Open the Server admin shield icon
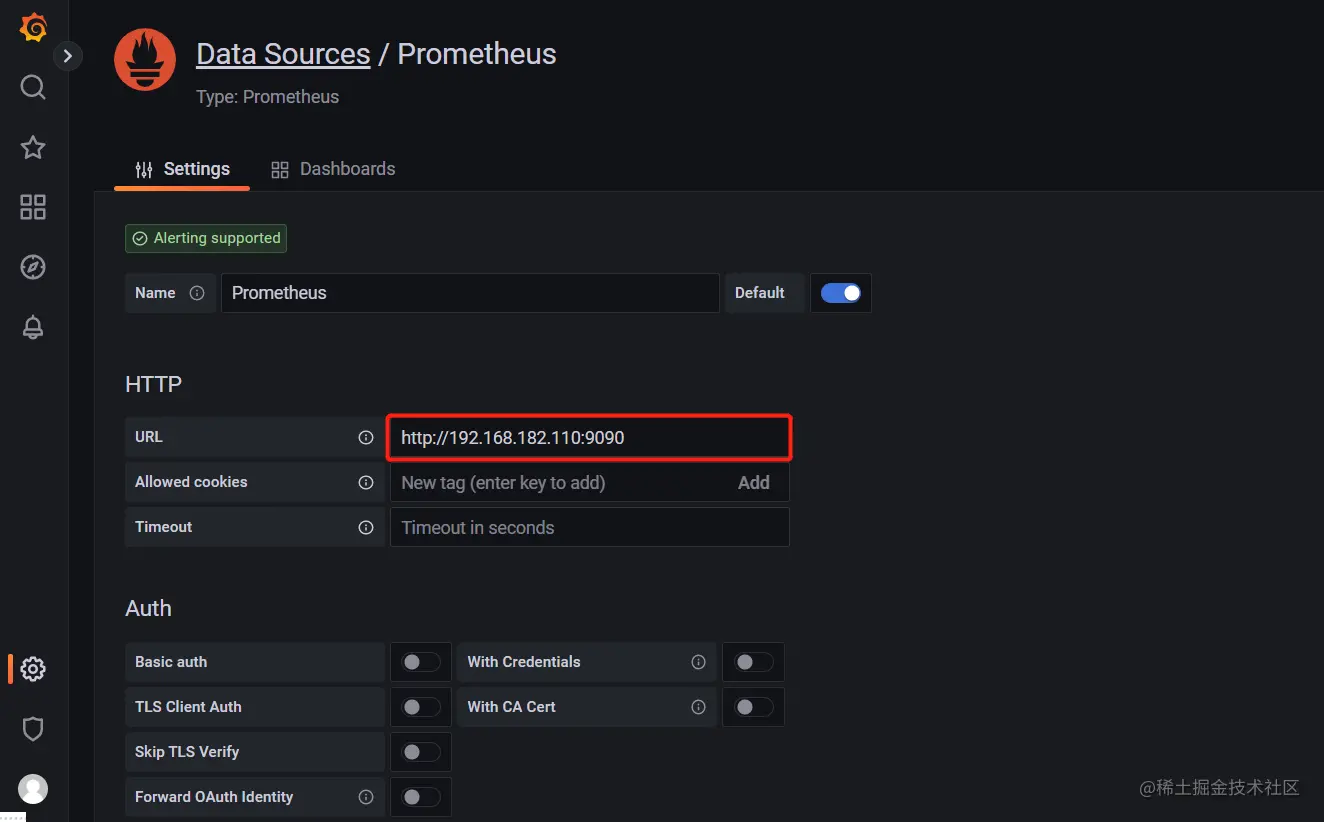This screenshot has height=822, width=1324. click(33, 729)
